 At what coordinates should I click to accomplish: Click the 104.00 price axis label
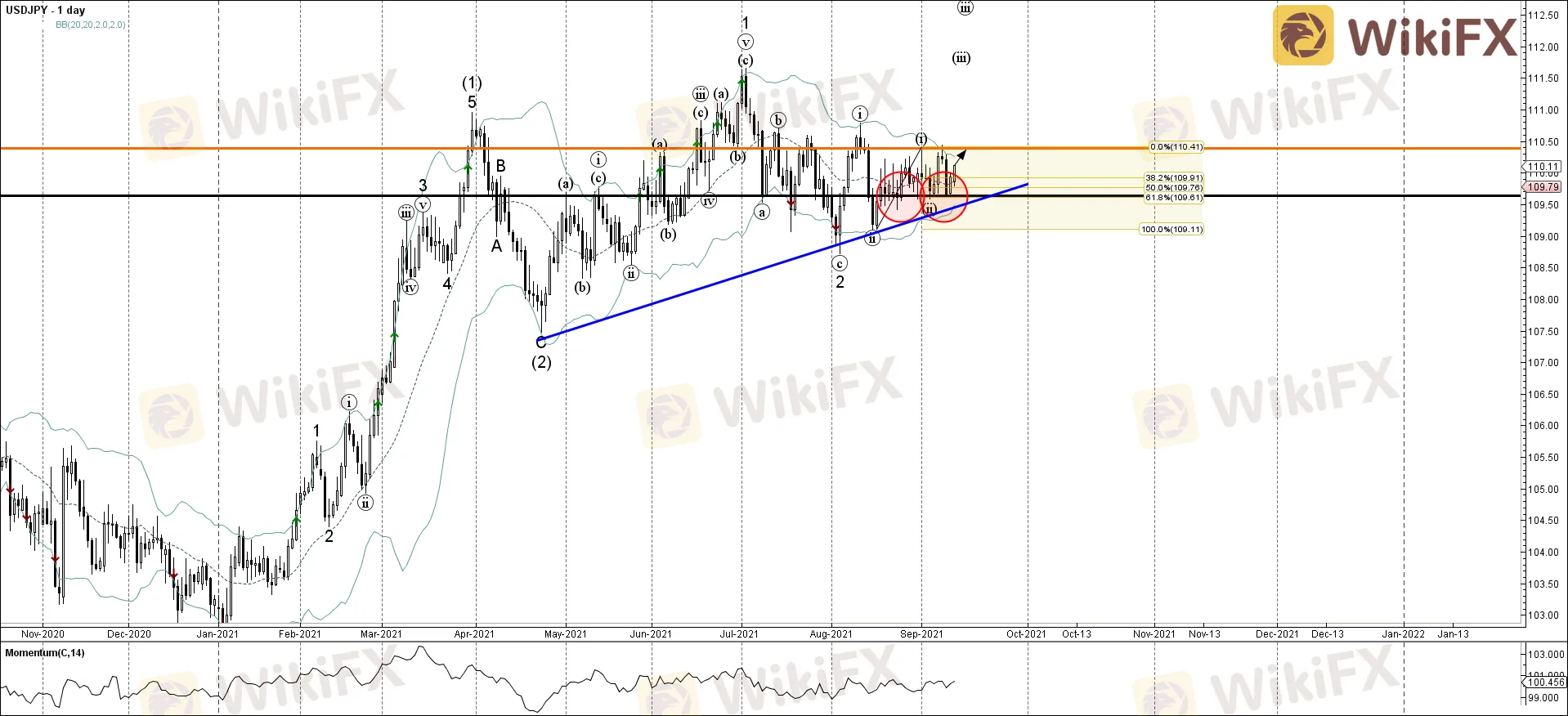coord(1543,553)
